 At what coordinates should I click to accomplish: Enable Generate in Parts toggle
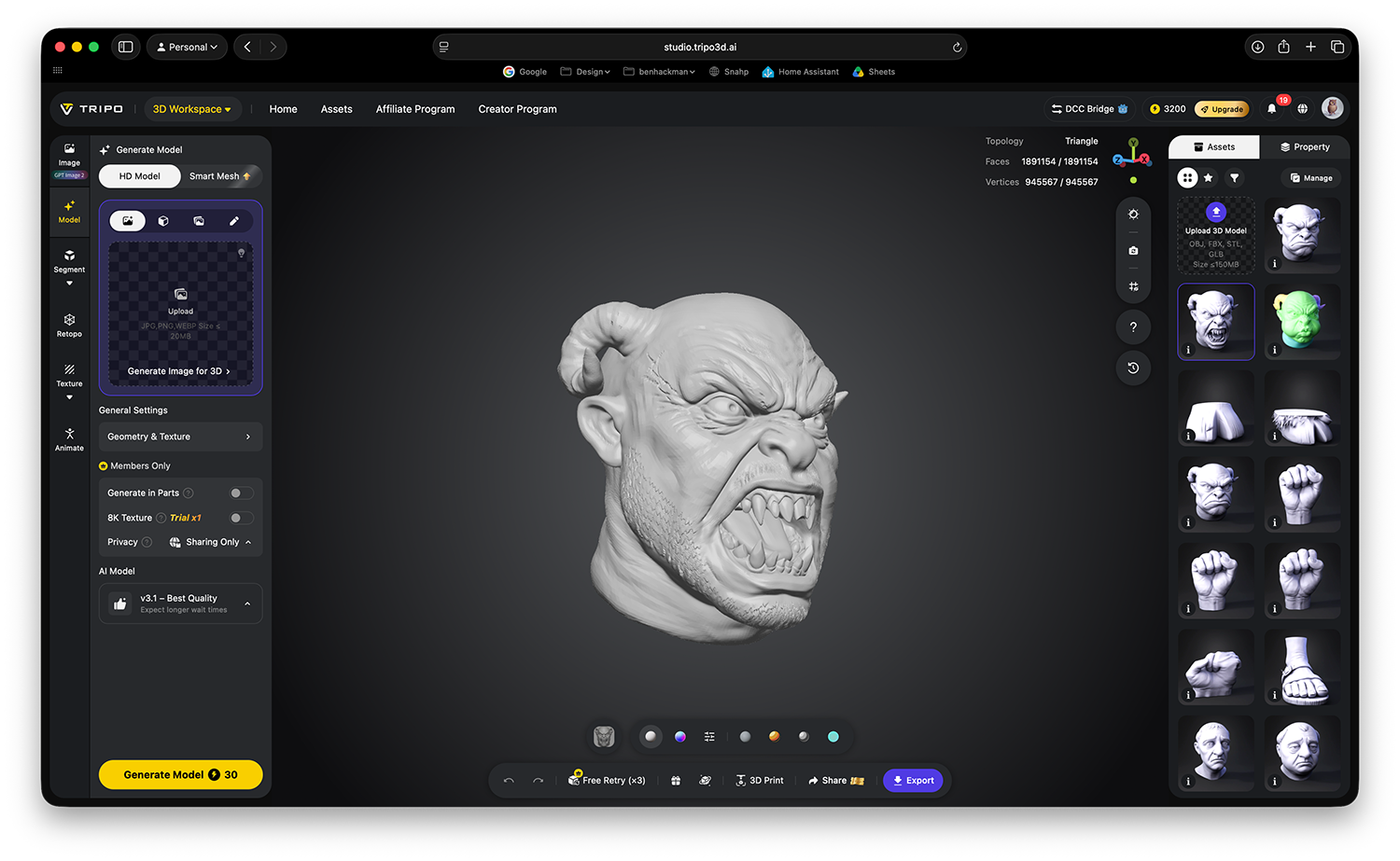[x=241, y=493]
